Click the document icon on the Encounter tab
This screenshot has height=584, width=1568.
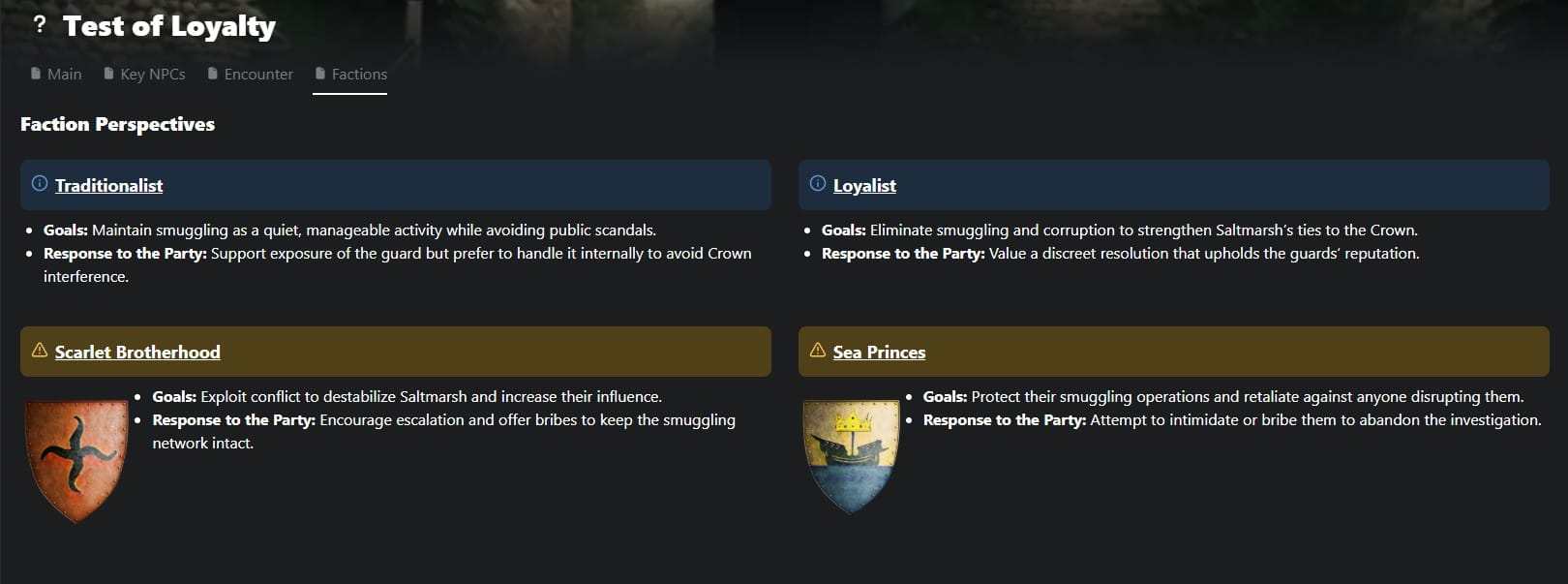point(213,74)
